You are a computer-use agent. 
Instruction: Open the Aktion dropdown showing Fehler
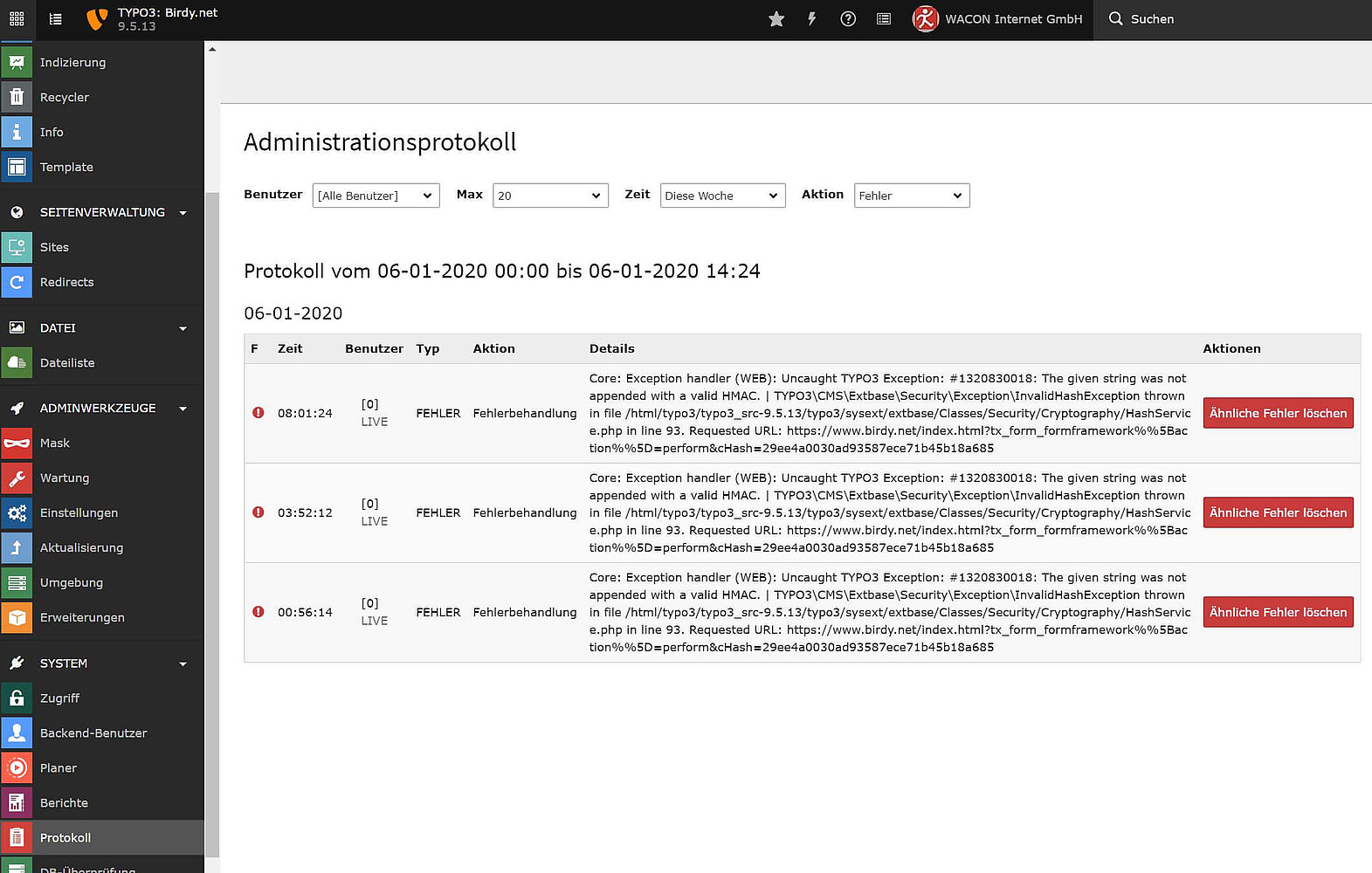tap(911, 196)
